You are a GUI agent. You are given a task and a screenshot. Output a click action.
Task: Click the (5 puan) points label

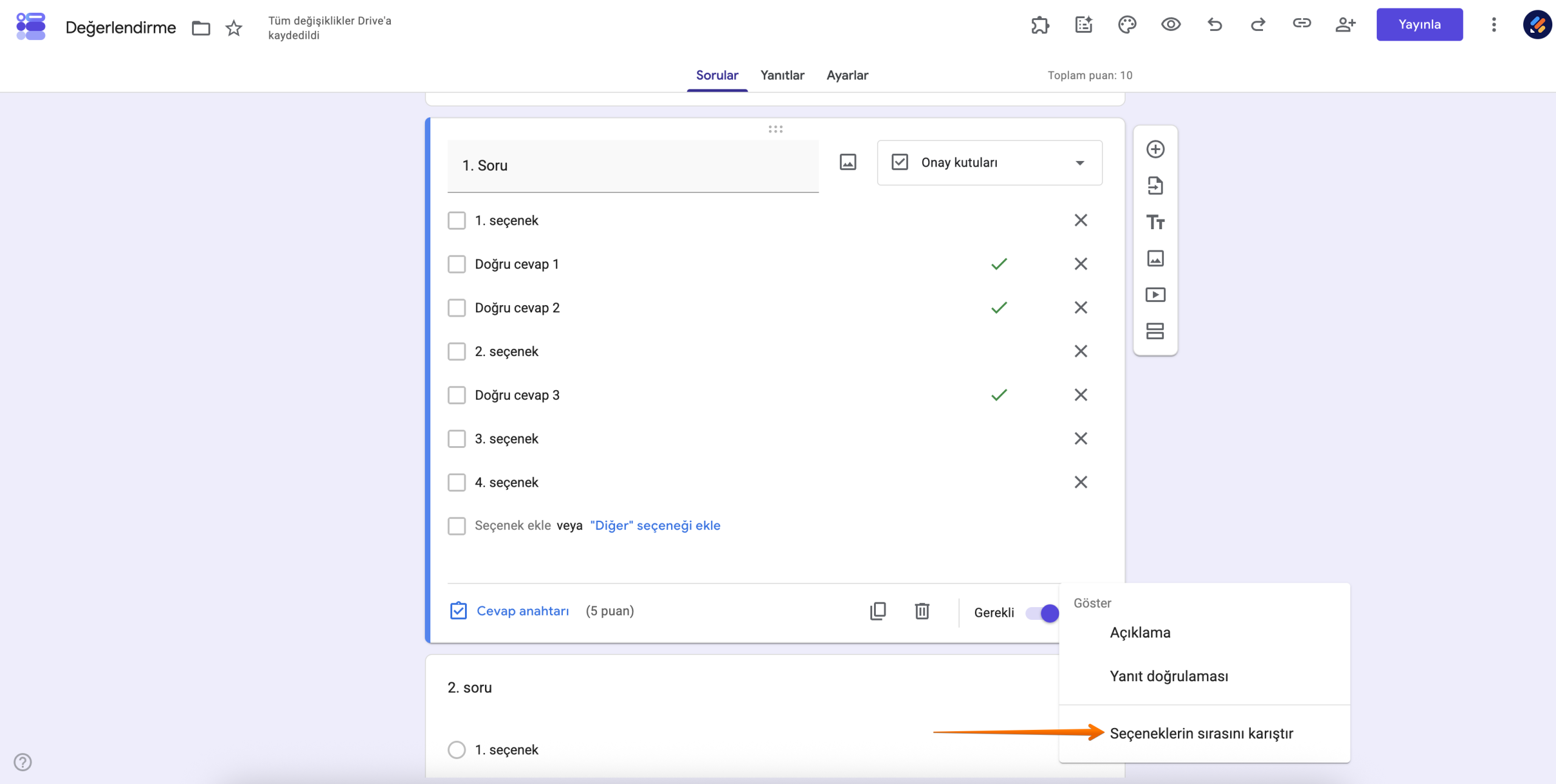pos(610,611)
